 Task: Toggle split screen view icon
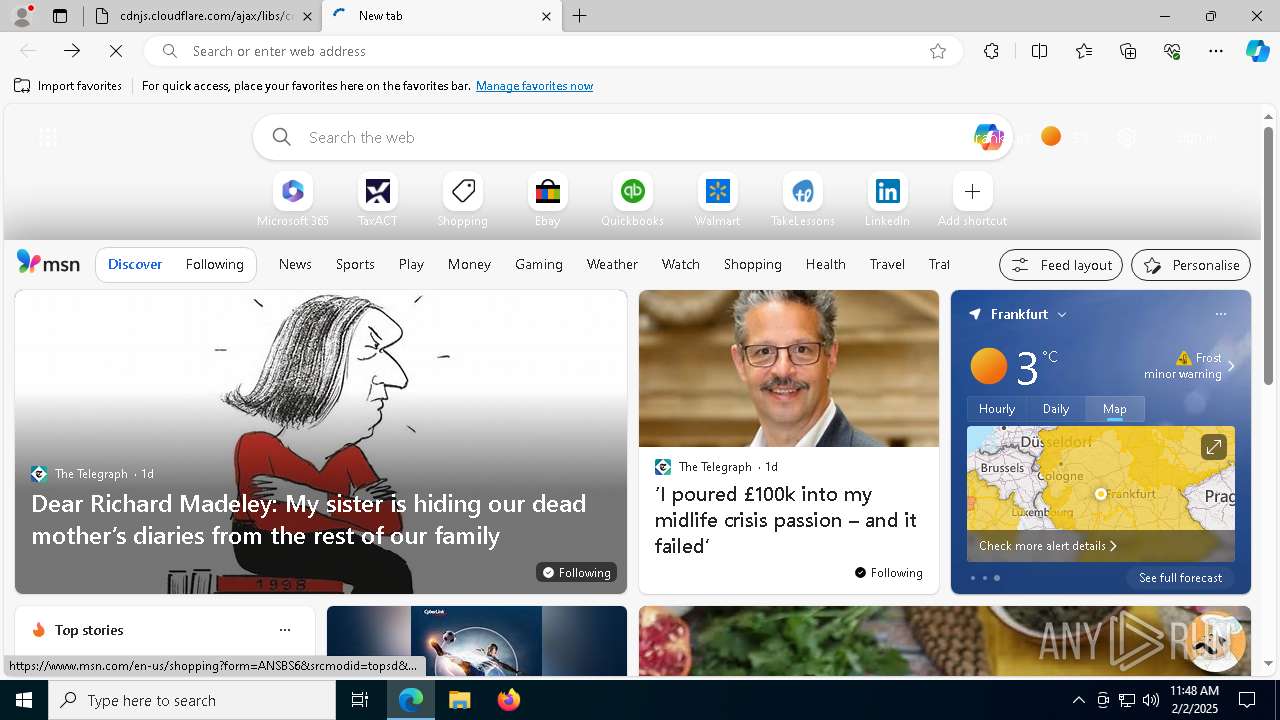(x=1039, y=51)
